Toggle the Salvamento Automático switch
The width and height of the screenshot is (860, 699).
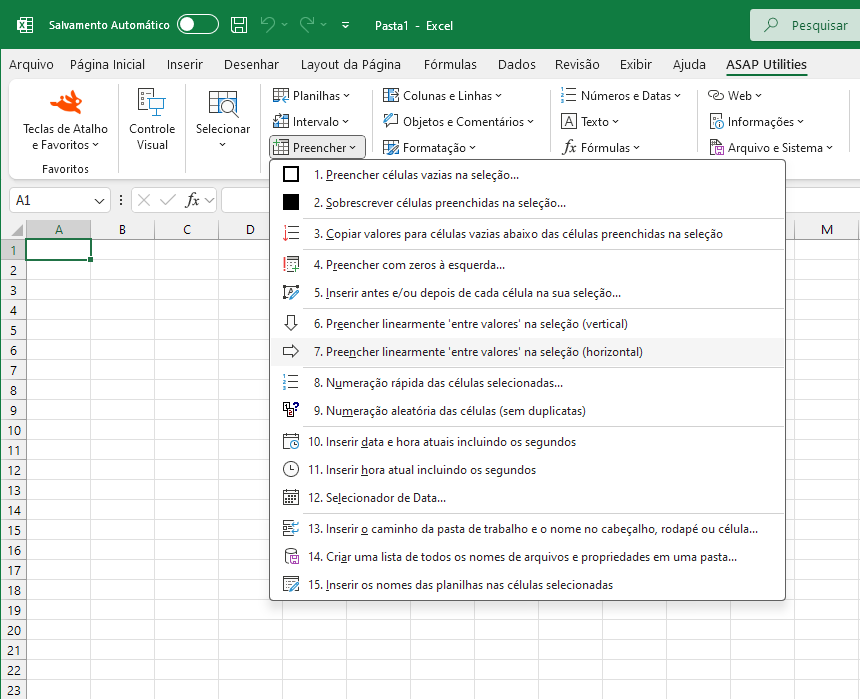[x=197, y=25]
